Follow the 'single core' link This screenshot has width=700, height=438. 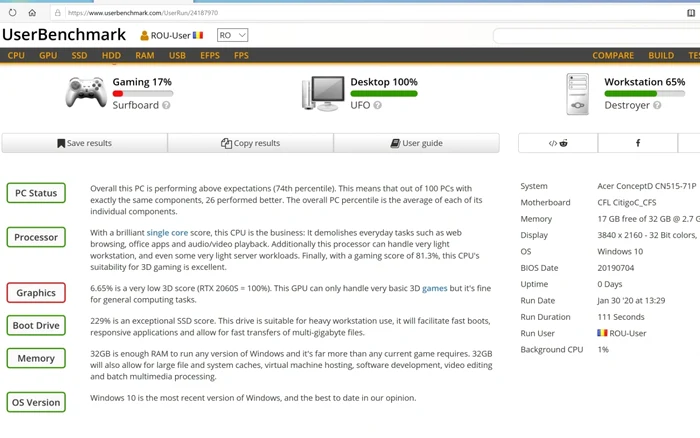click(167, 233)
